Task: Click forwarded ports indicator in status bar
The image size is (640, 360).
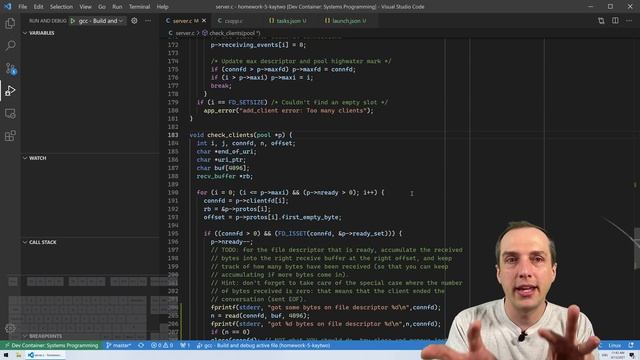Action: coord(185,345)
